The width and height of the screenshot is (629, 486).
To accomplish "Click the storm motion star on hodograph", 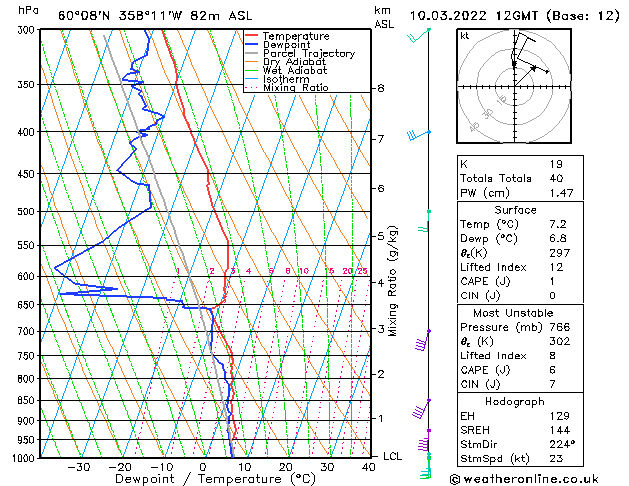I will (x=533, y=69).
